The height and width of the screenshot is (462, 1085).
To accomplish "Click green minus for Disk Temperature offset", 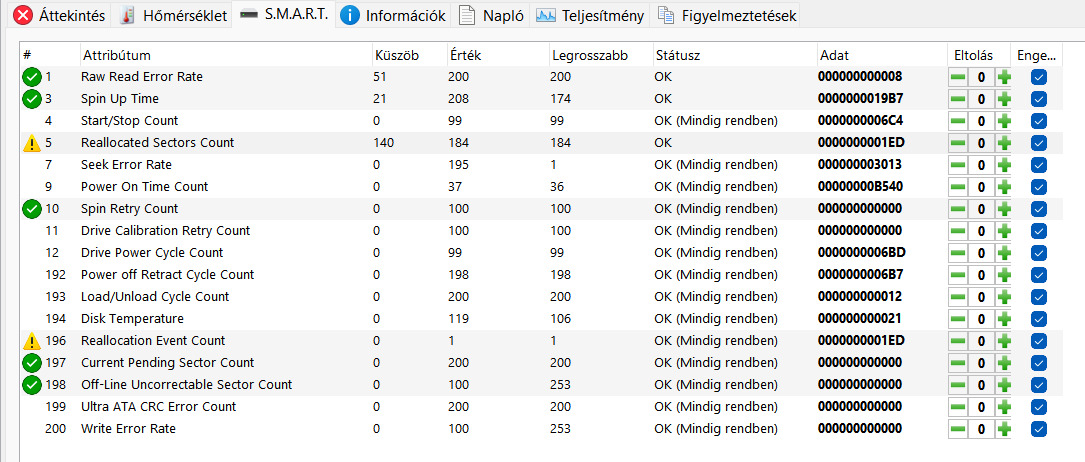I will click(958, 319).
